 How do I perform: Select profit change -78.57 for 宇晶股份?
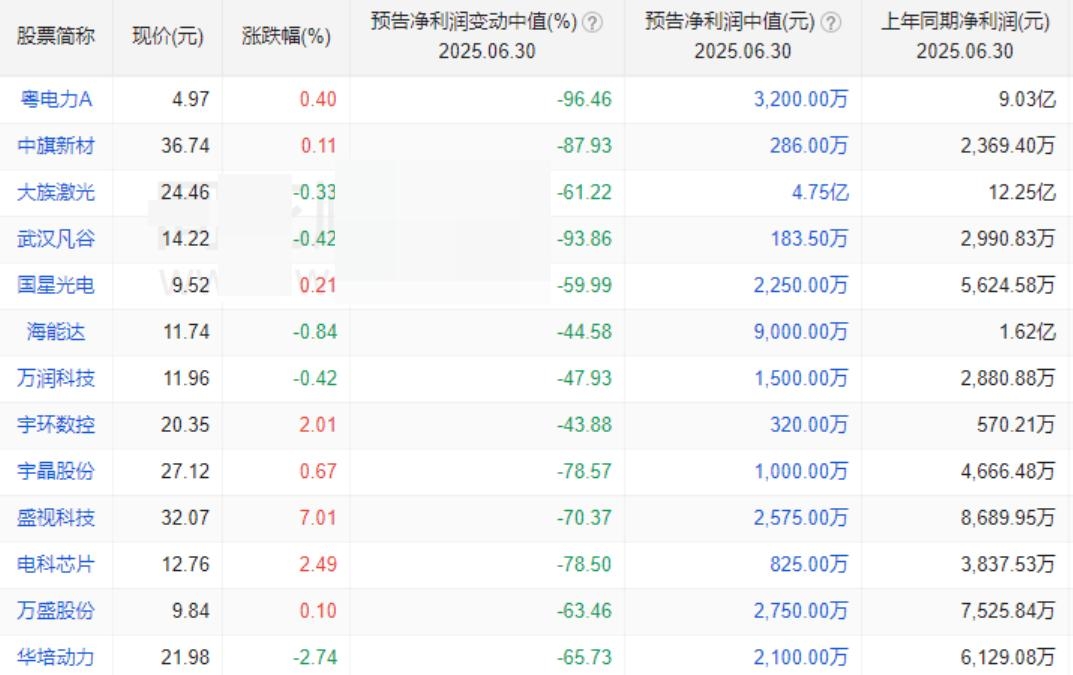point(584,472)
